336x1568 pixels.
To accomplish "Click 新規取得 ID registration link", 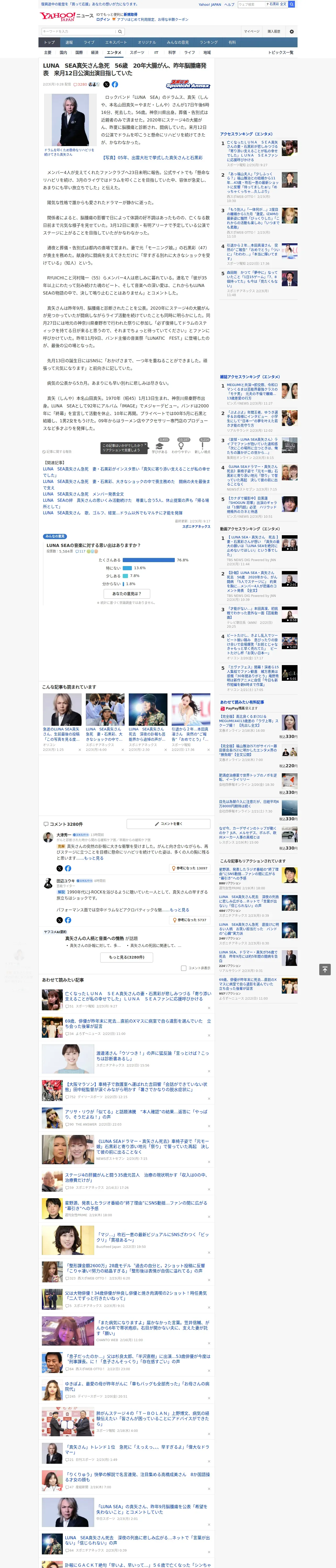I will (x=131, y=14).
